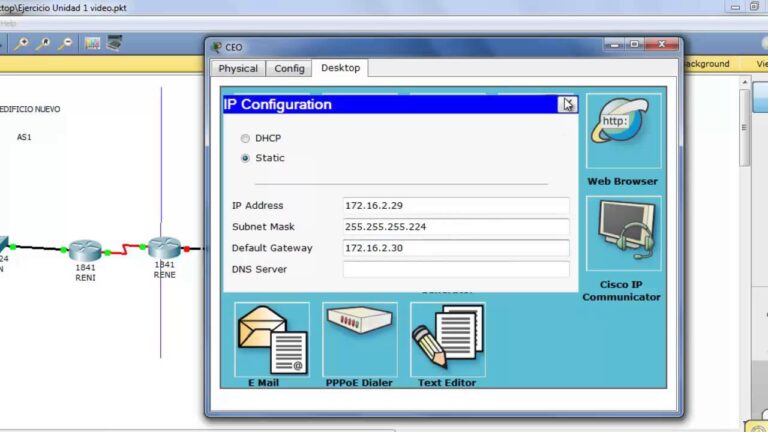Click the custom devices dialog toolbar icon
This screenshot has height=432, width=768.
(x=115, y=43)
